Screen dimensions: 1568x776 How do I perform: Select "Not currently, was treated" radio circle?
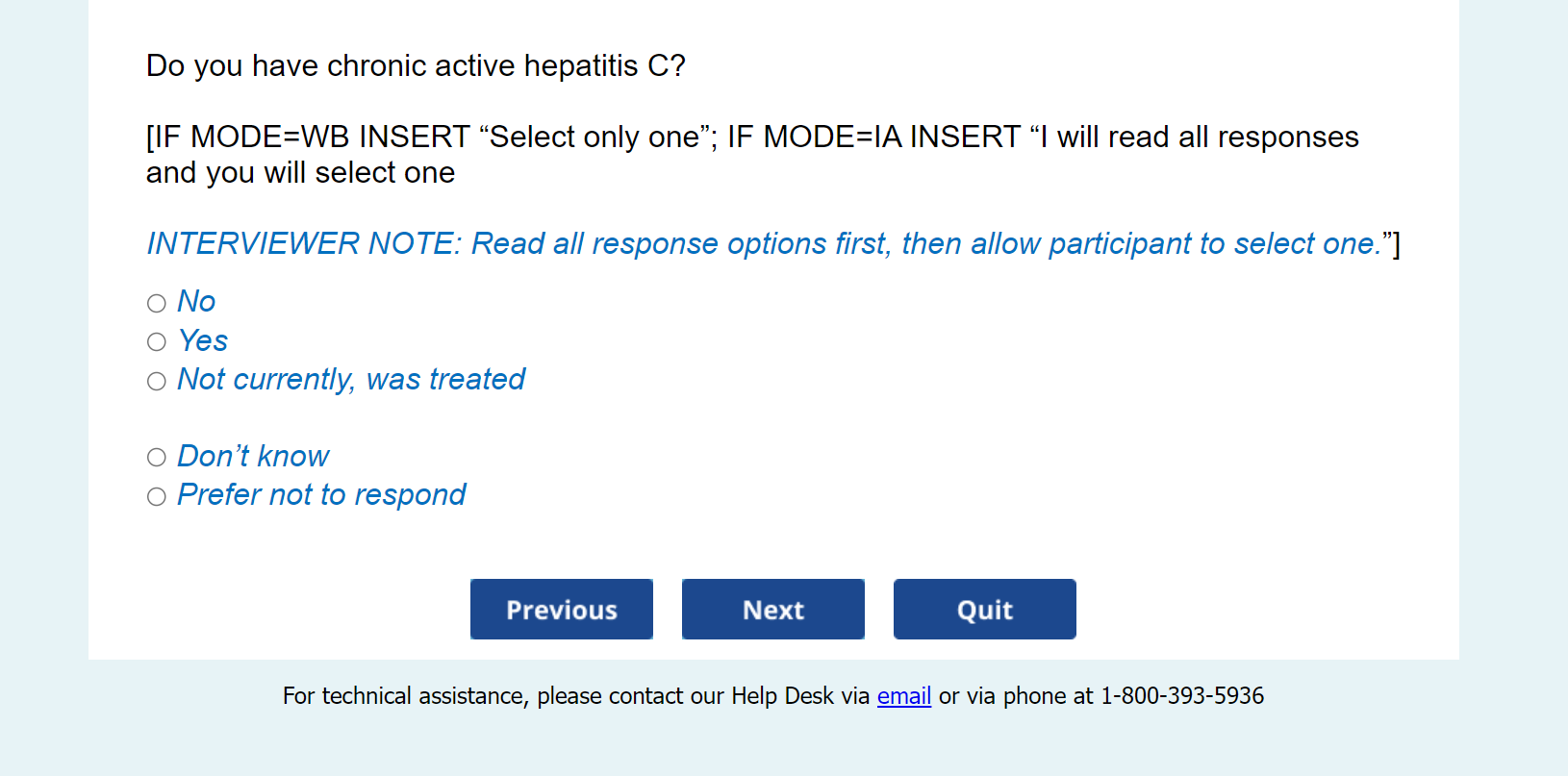pyautogui.click(x=157, y=382)
